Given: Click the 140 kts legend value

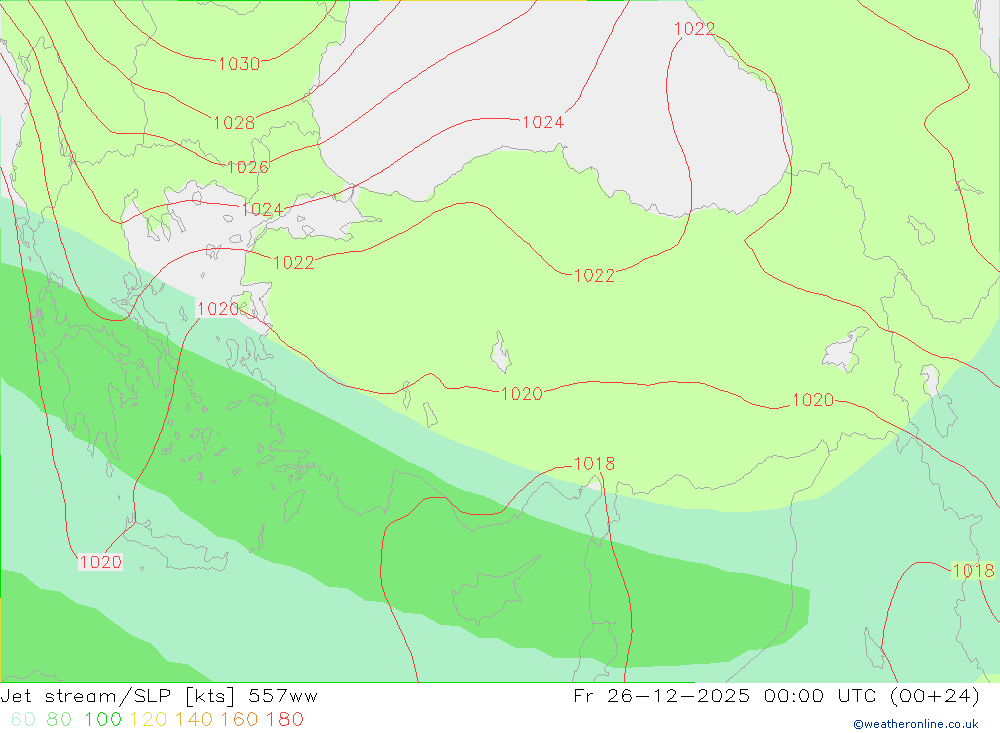Looking at the screenshot, I should pos(194,720).
